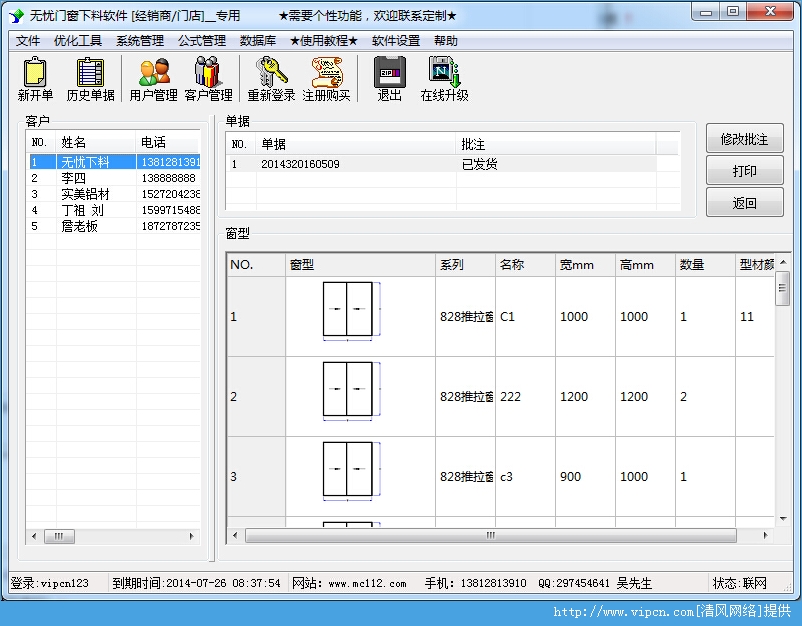Viewport: 802px width, 626px height.
Task: Click the 电话 column header in customer list
Action: pos(168,142)
